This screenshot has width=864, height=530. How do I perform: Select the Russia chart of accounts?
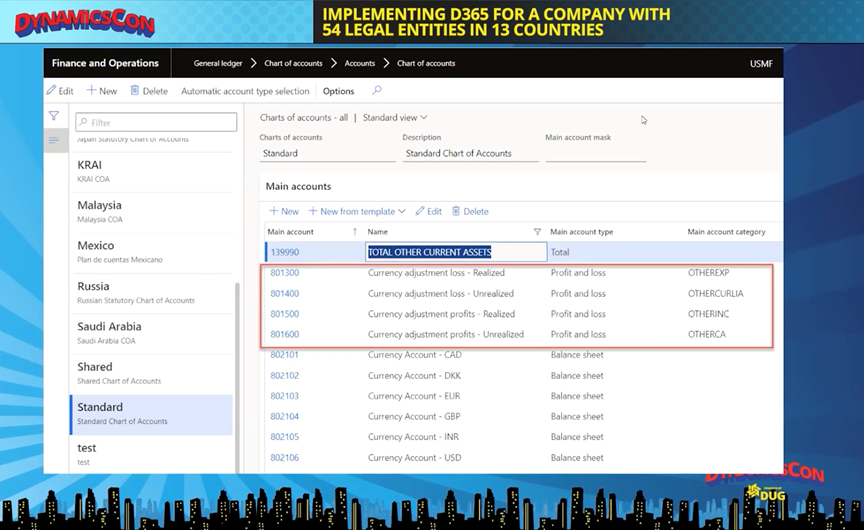(x=94, y=286)
